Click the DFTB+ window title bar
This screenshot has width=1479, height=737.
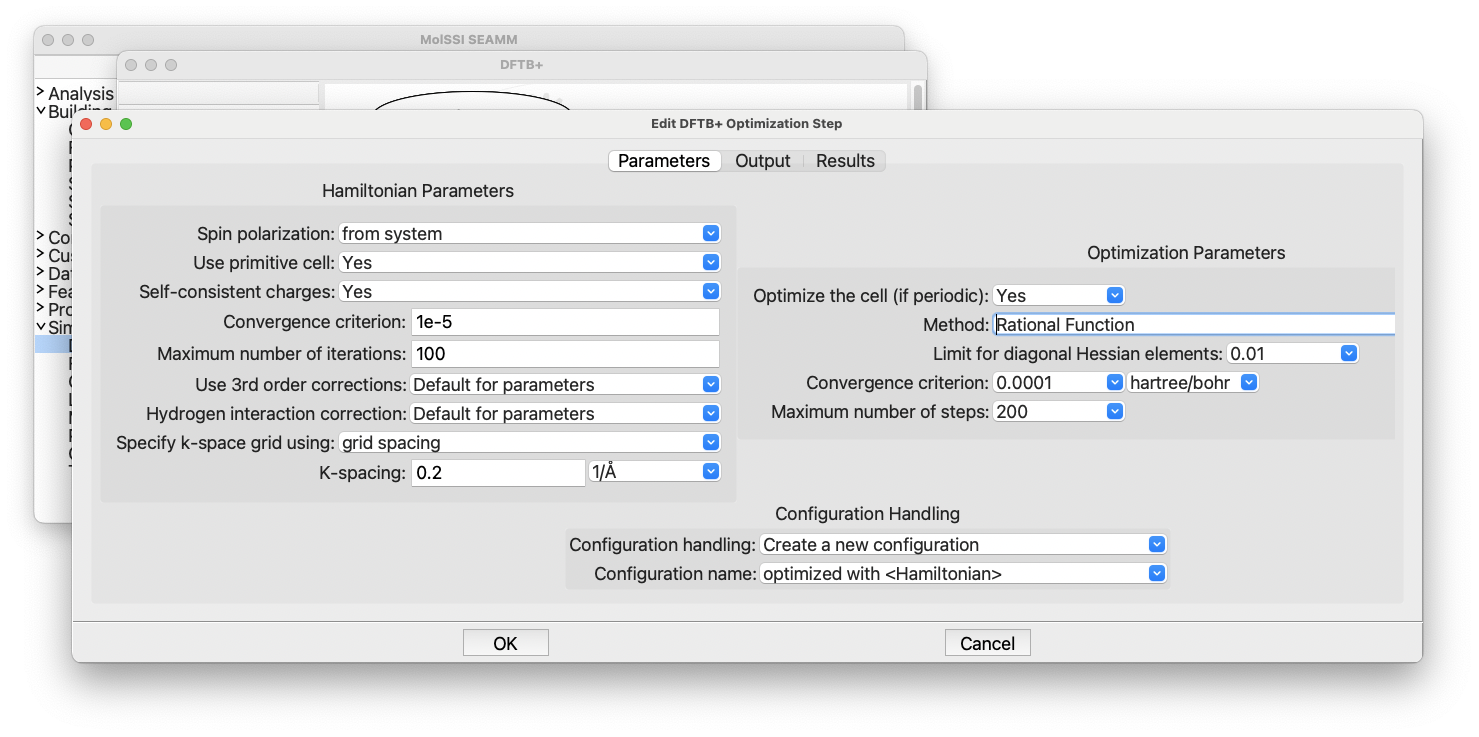click(521, 64)
